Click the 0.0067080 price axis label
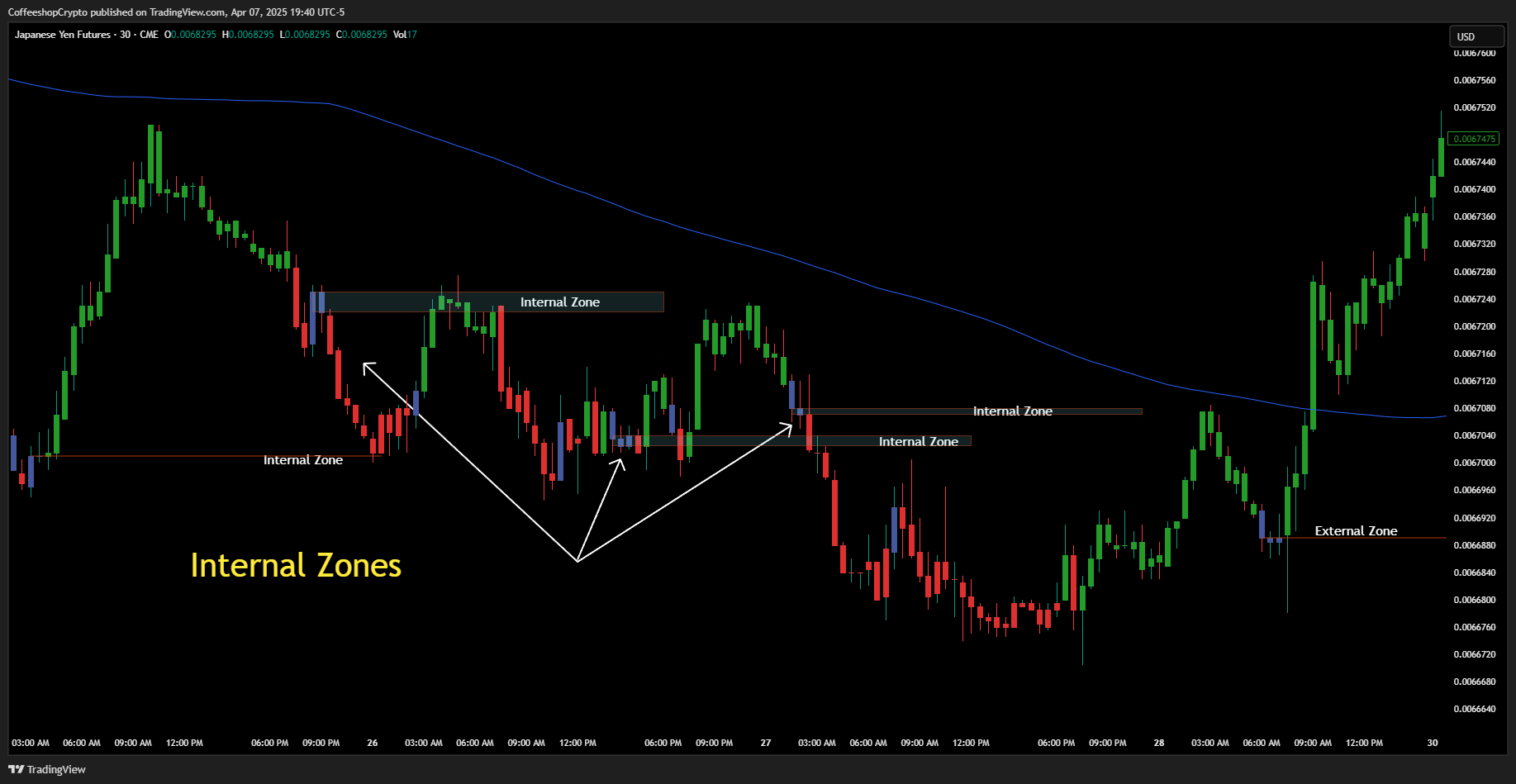The width and height of the screenshot is (1516, 784). click(x=1475, y=408)
